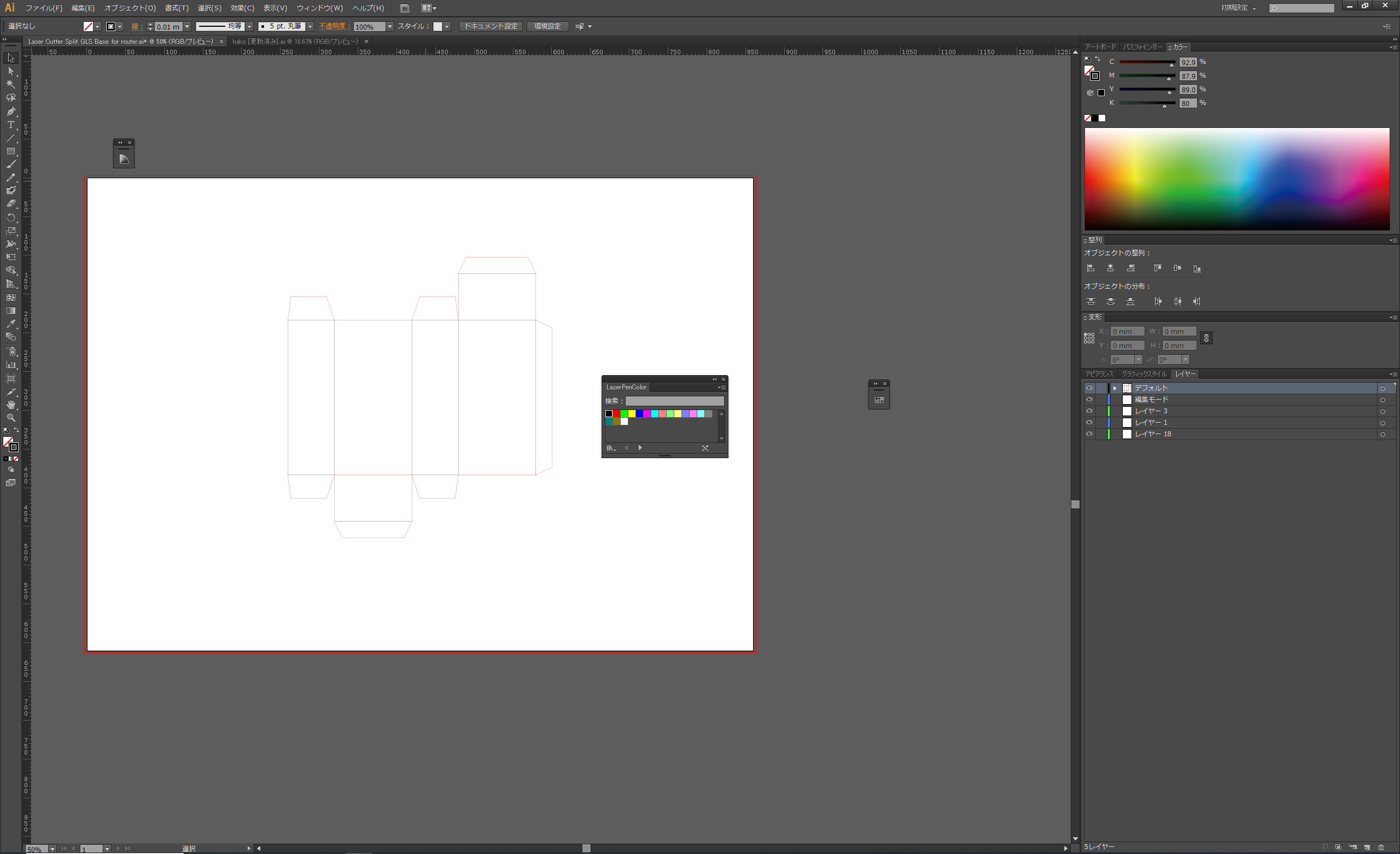Hide the 編集モード layer
Viewport: 1400px width, 854px height.
1089,400
